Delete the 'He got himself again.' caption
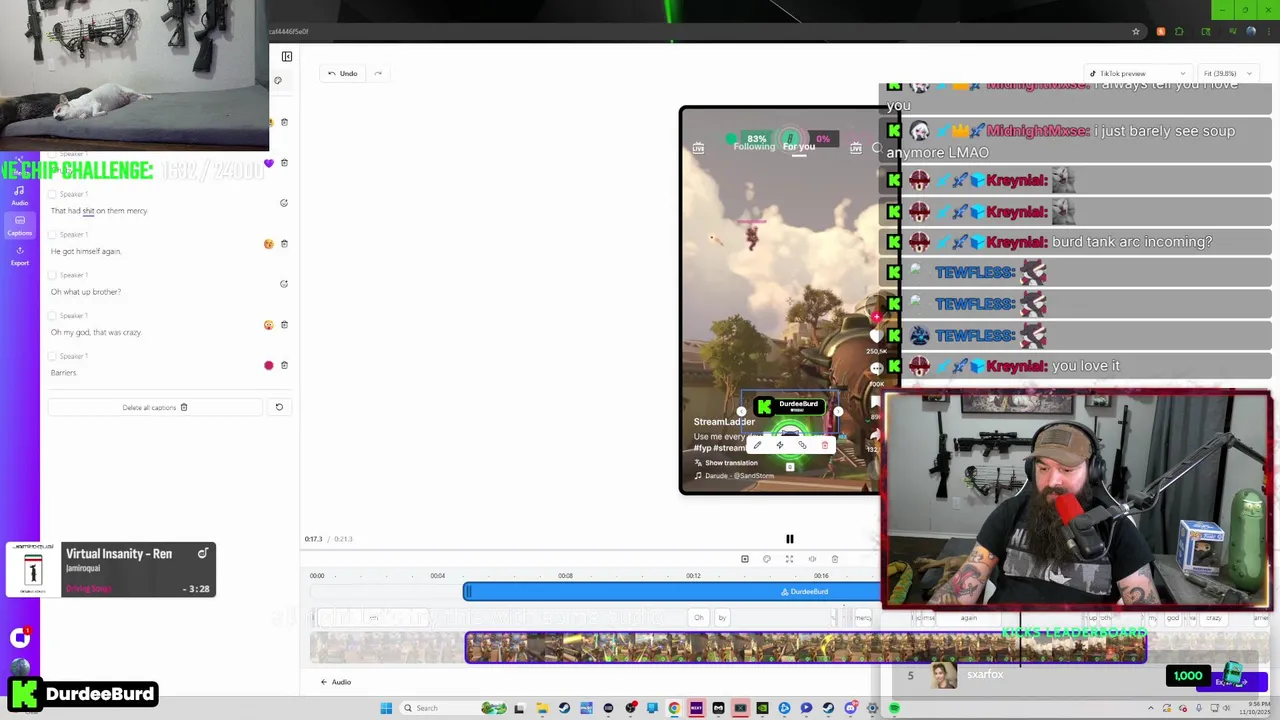Viewport: 1280px width, 720px height. pyautogui.click(x=285, y=243)
